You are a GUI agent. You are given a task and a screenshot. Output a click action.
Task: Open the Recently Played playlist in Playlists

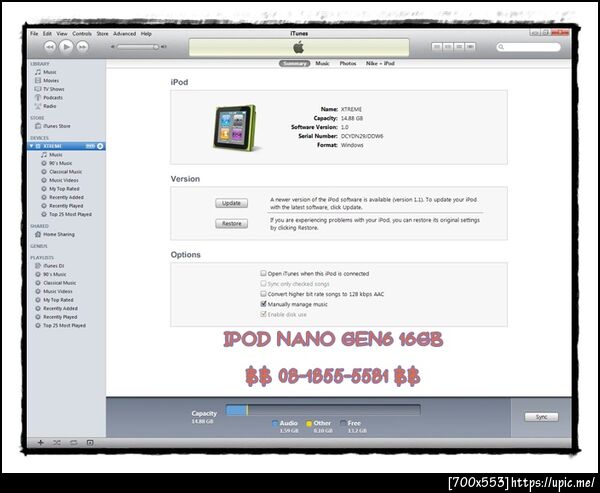(60, 317)
